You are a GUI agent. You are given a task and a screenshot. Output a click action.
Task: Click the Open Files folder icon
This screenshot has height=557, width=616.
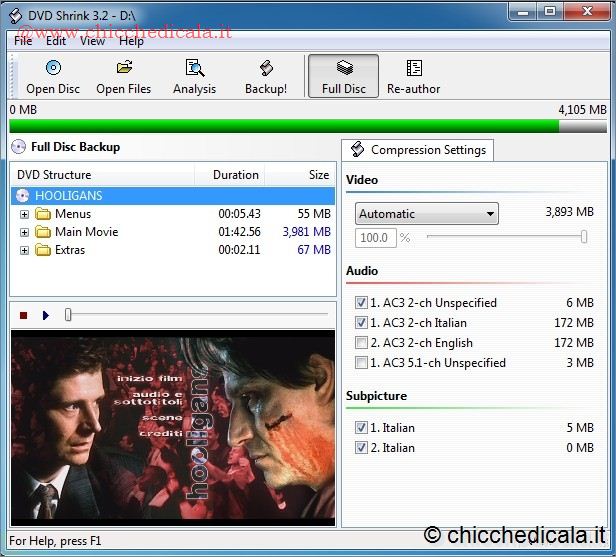[124, 68]
